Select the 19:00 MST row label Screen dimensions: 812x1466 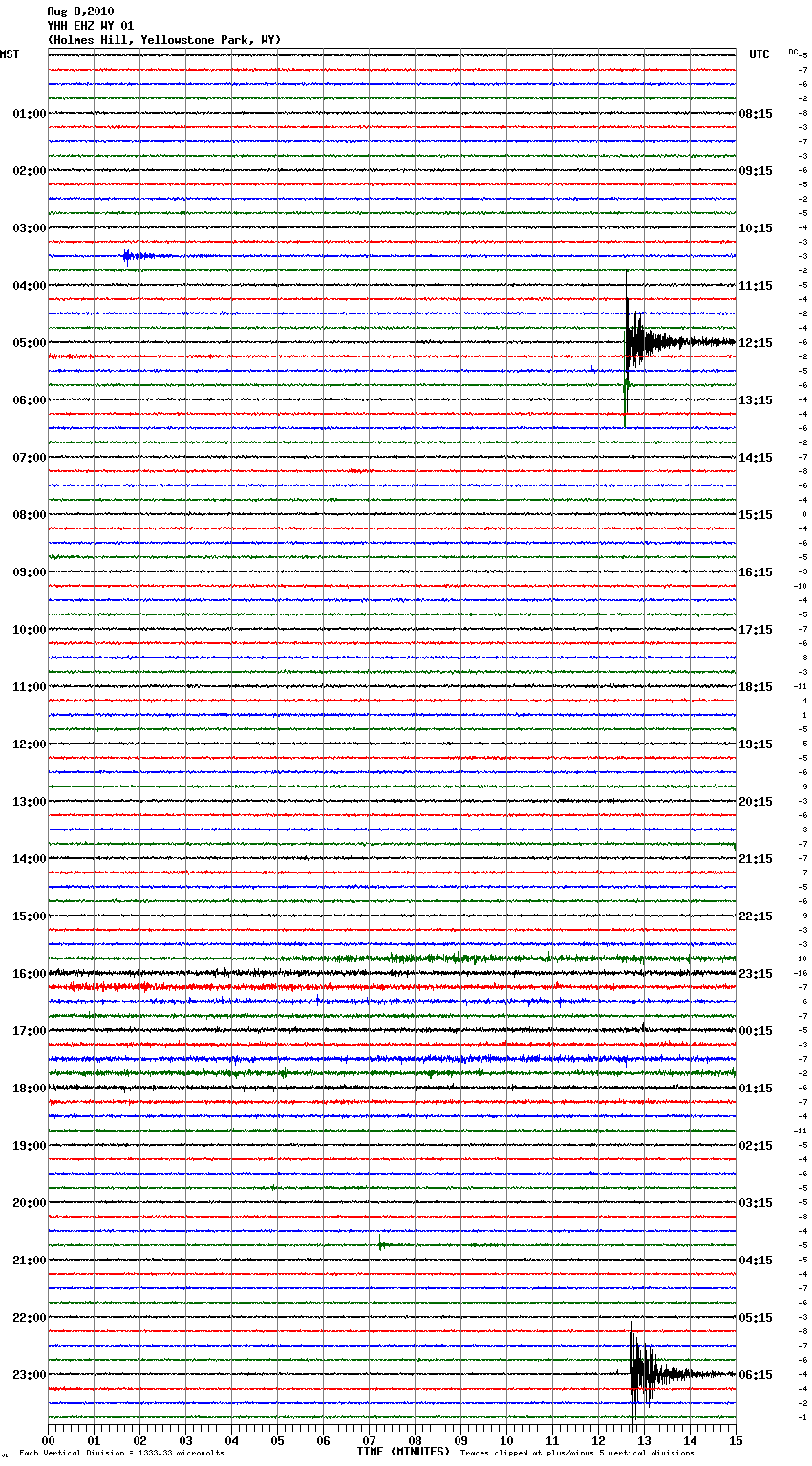click(x=30, y=1146)
